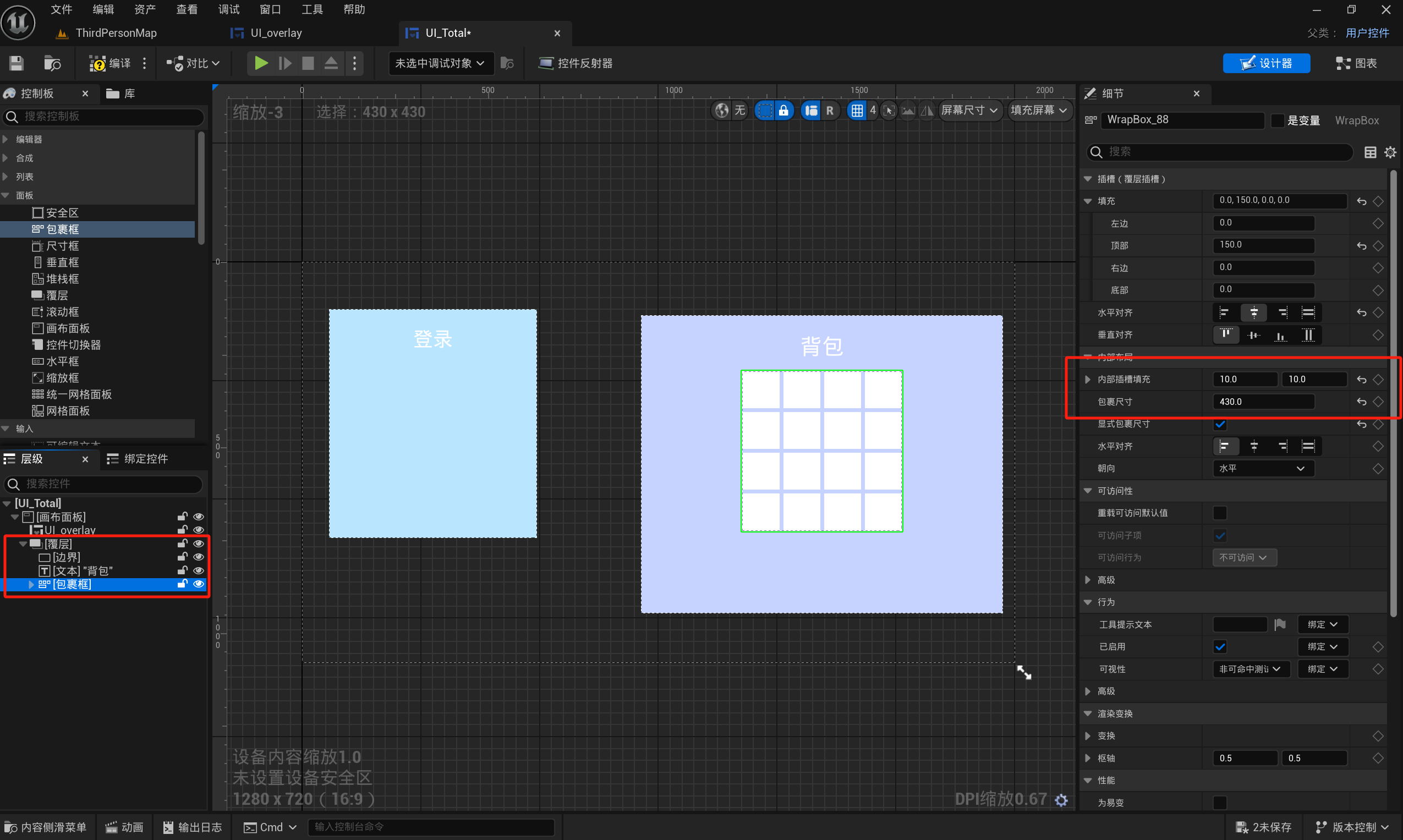Open the 编辑 menu
Image resolution: width=1403 pixels, height=840 pixels.
(103, 9)
